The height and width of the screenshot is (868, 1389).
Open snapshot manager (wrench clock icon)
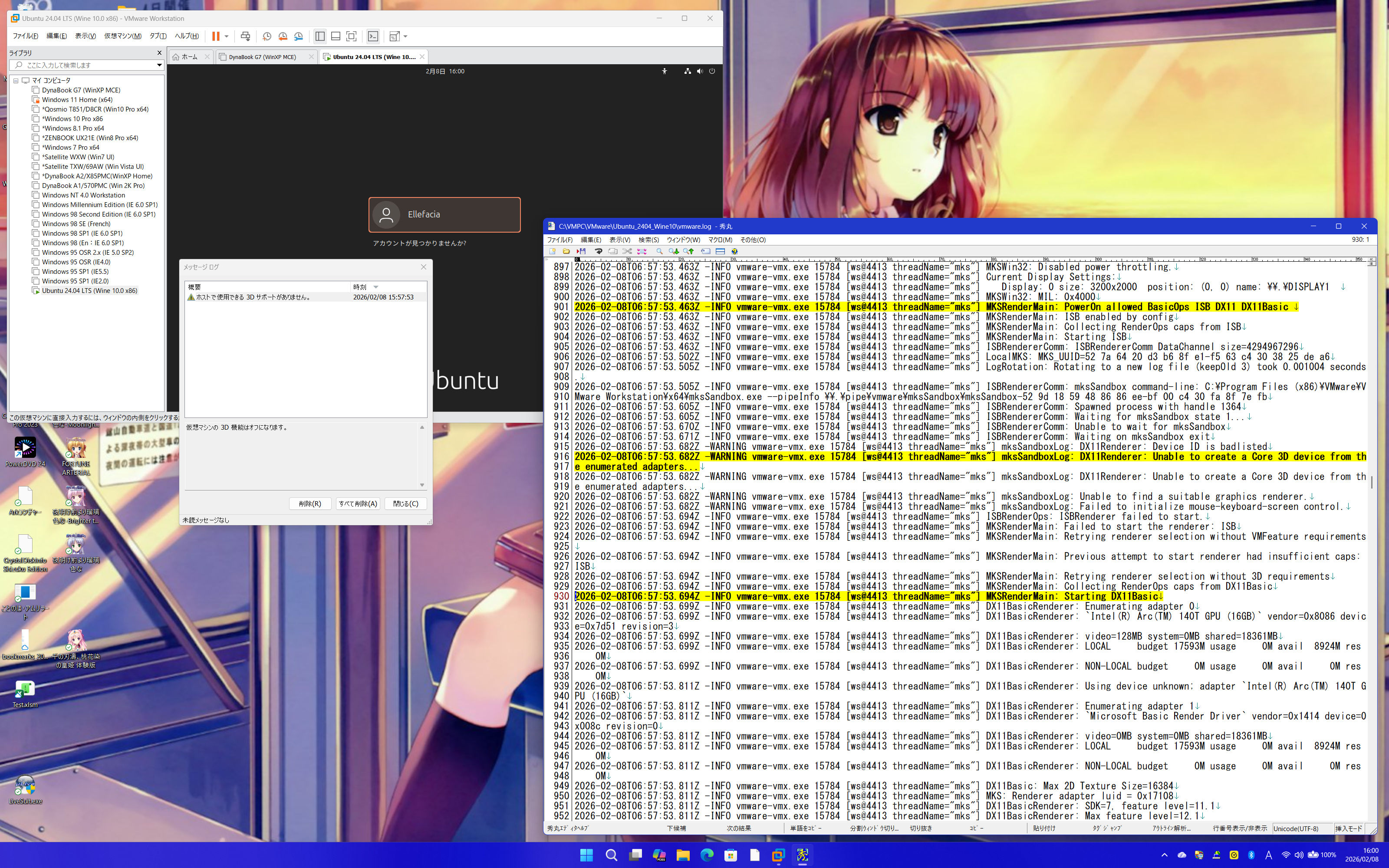click(299, 36)
